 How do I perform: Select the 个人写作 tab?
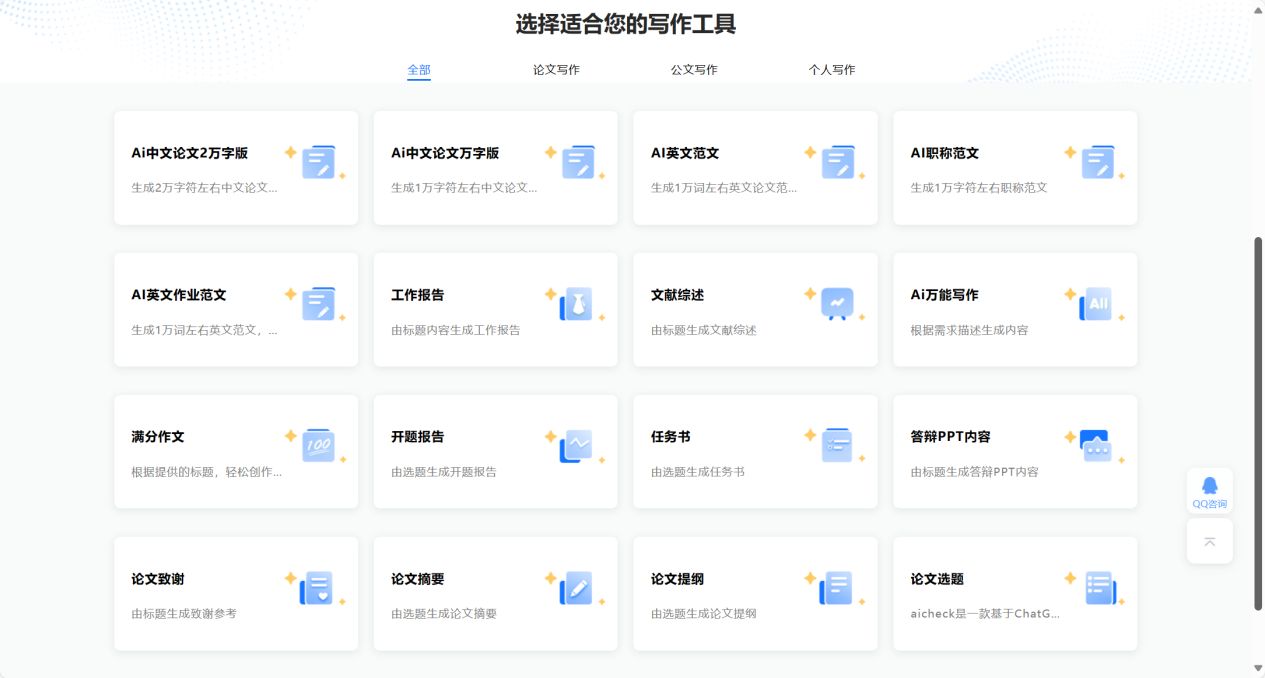tap(832, 70)
